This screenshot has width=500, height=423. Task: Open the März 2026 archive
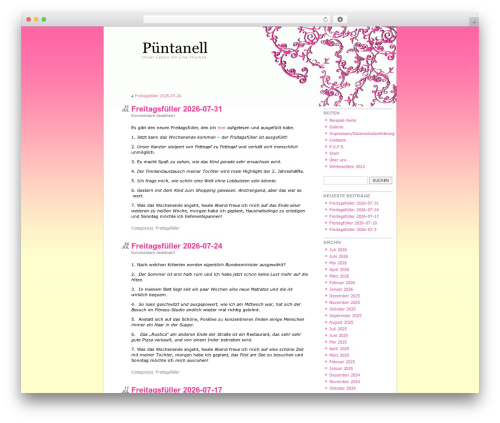(339, 276)
